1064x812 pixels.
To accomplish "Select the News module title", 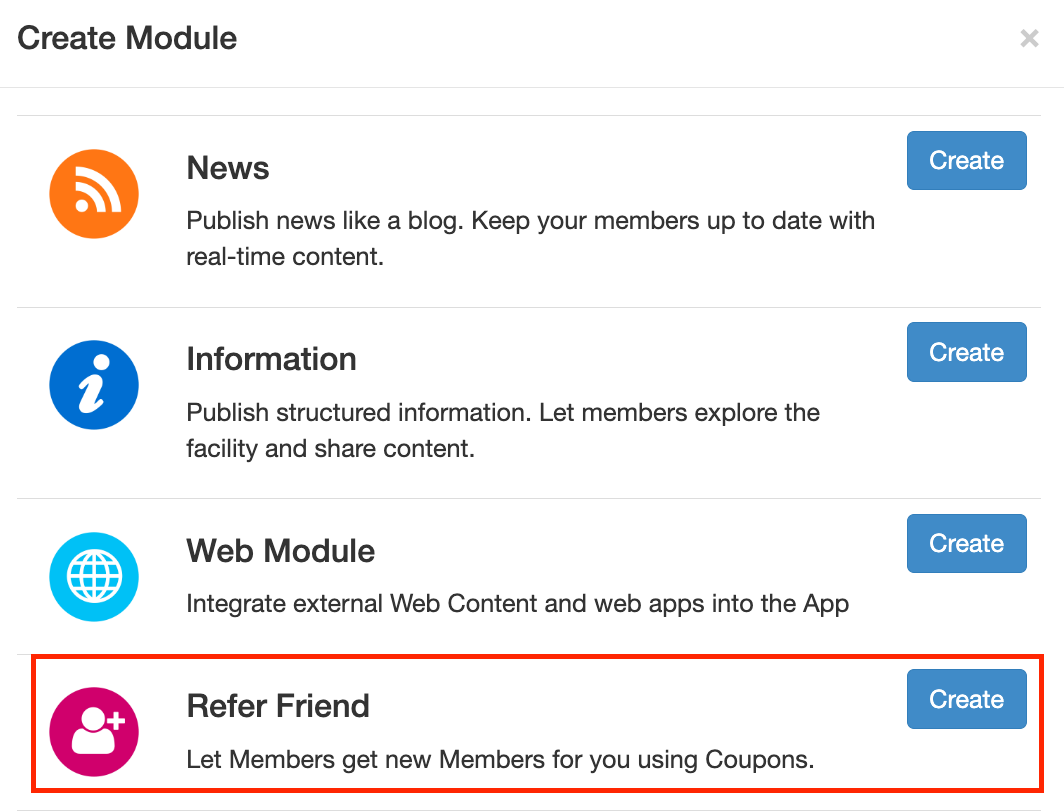I will tap(228, 168).
